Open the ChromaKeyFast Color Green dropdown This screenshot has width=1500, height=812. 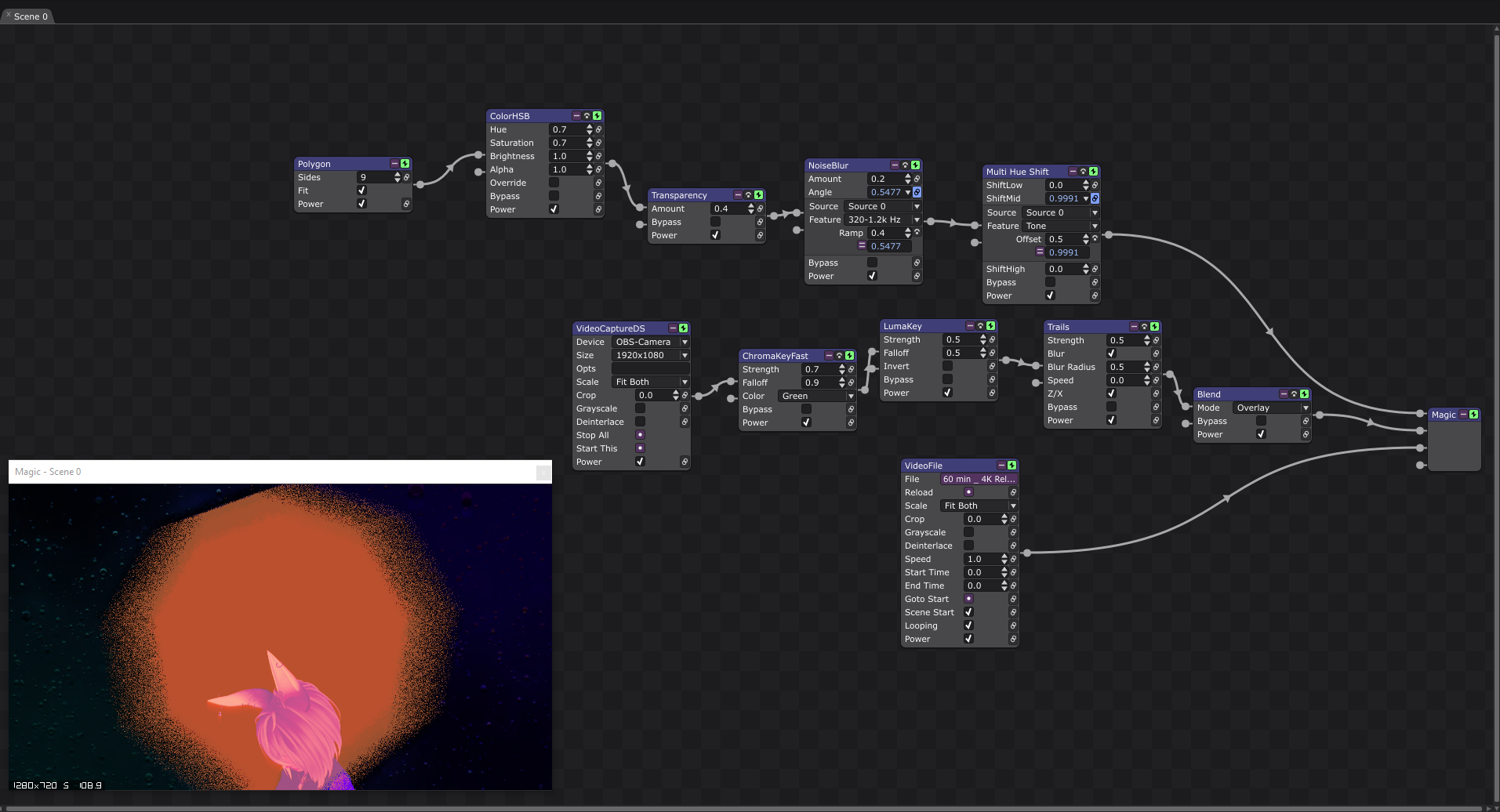click(816, 396)
